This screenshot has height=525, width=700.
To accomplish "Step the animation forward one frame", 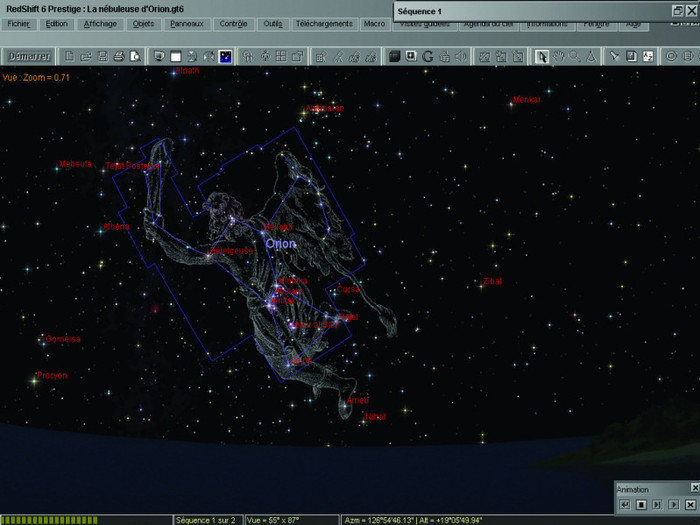I will [x=657, y=504].
